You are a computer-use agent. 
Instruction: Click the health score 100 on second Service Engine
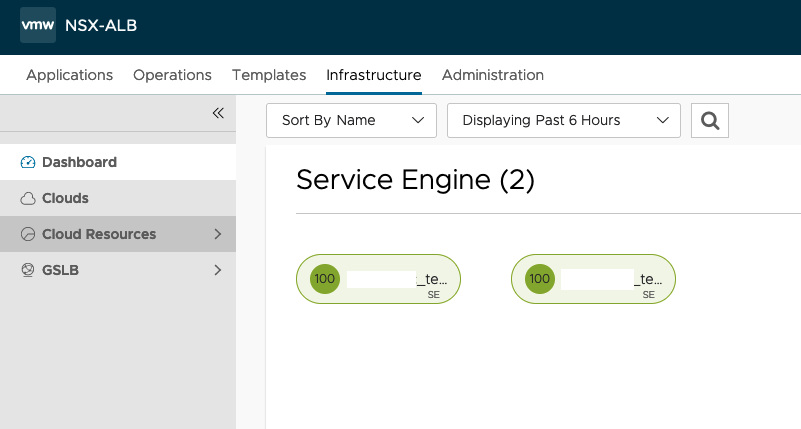pos(539,279)
